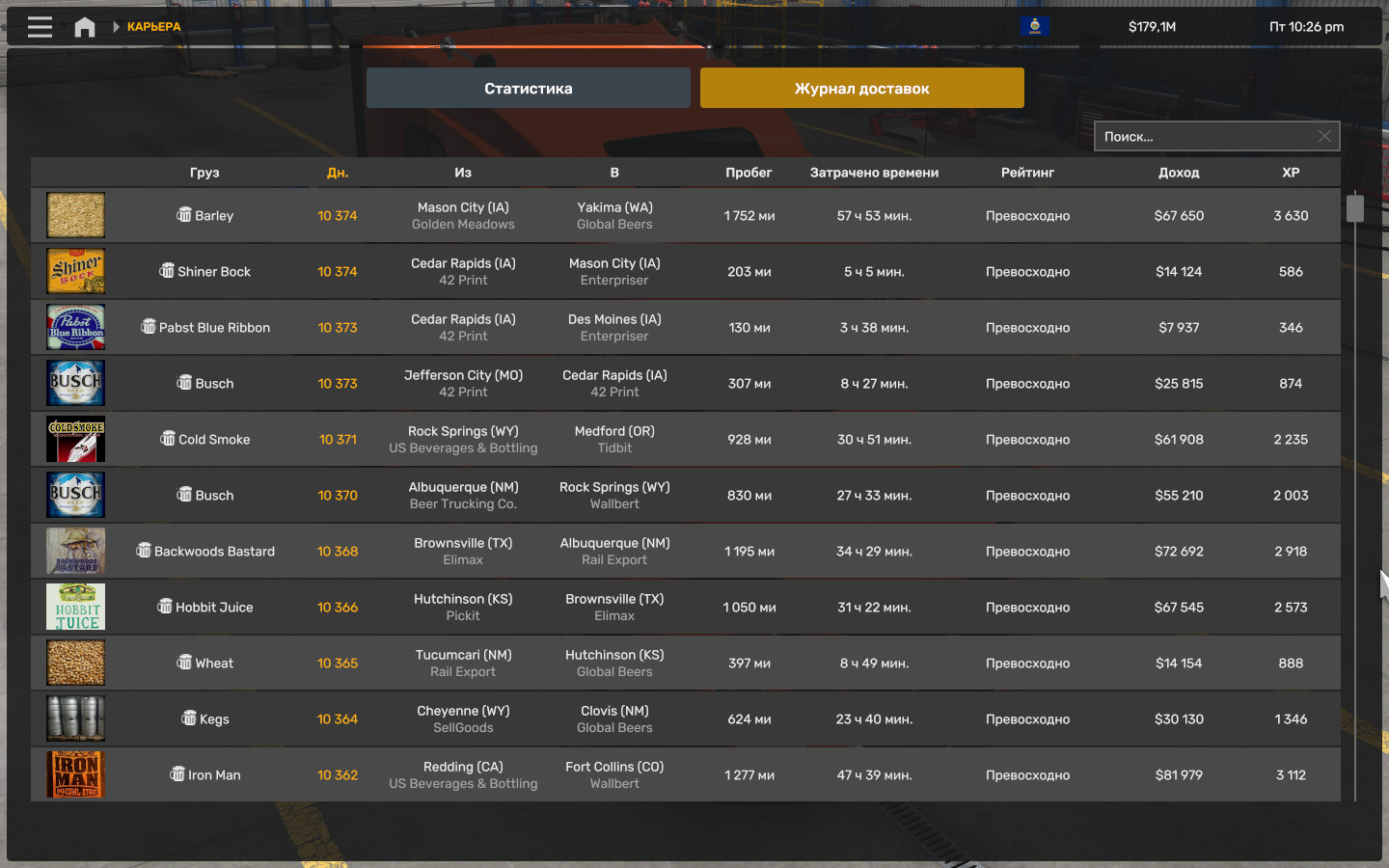Click the delivery log scrollbar thumb

pos(1355,207)
